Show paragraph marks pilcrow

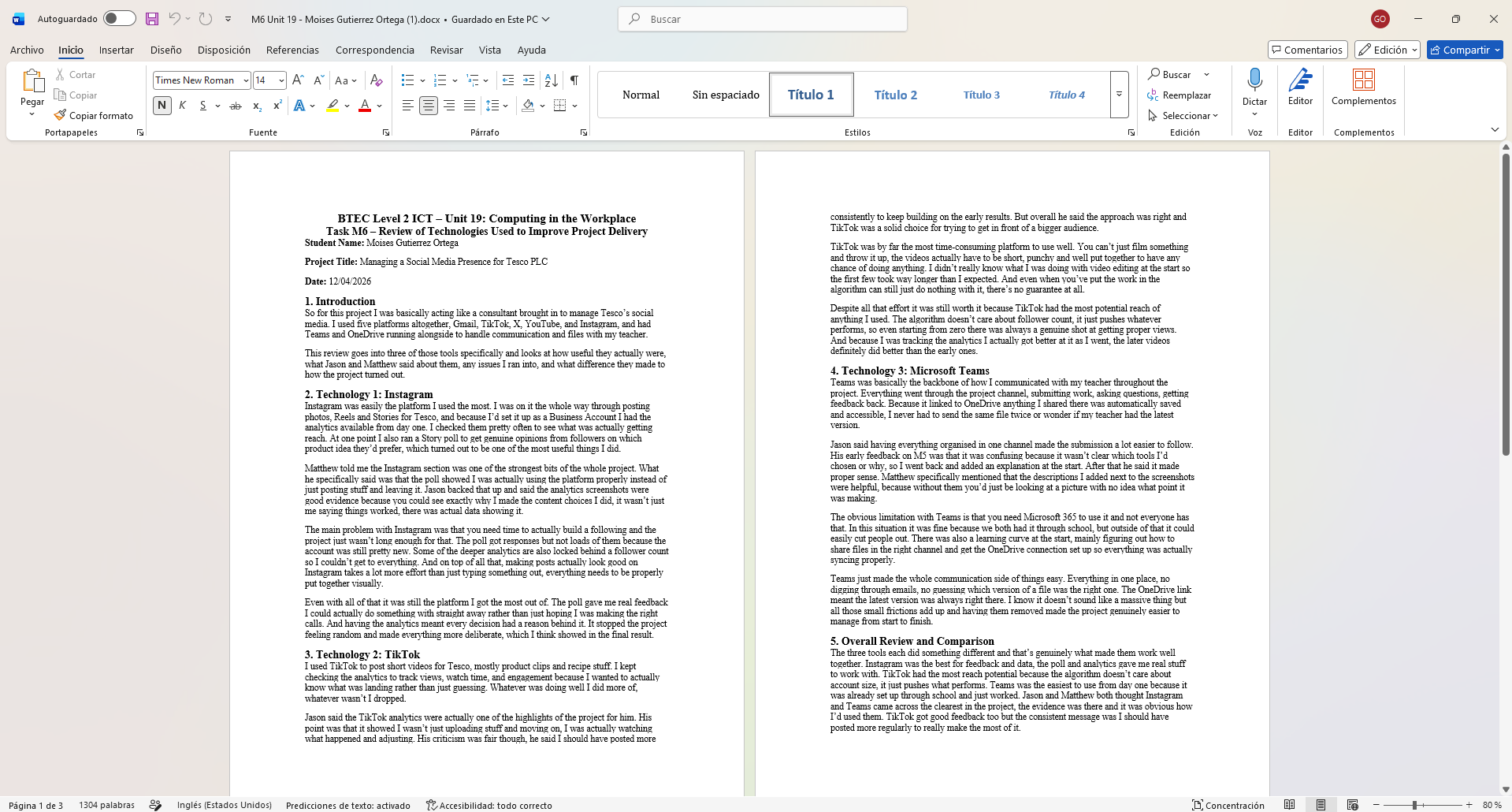(x=574, y=80)
